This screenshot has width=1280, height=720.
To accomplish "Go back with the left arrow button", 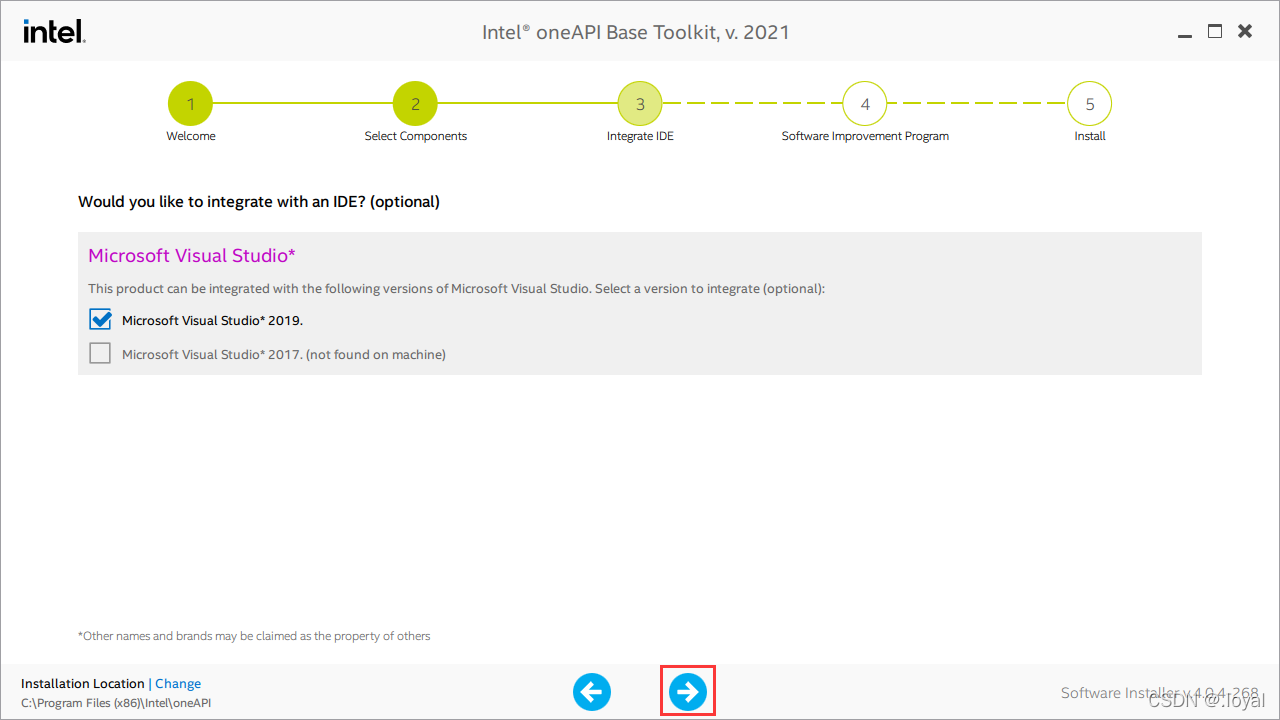I will click(x=592, y=691).
